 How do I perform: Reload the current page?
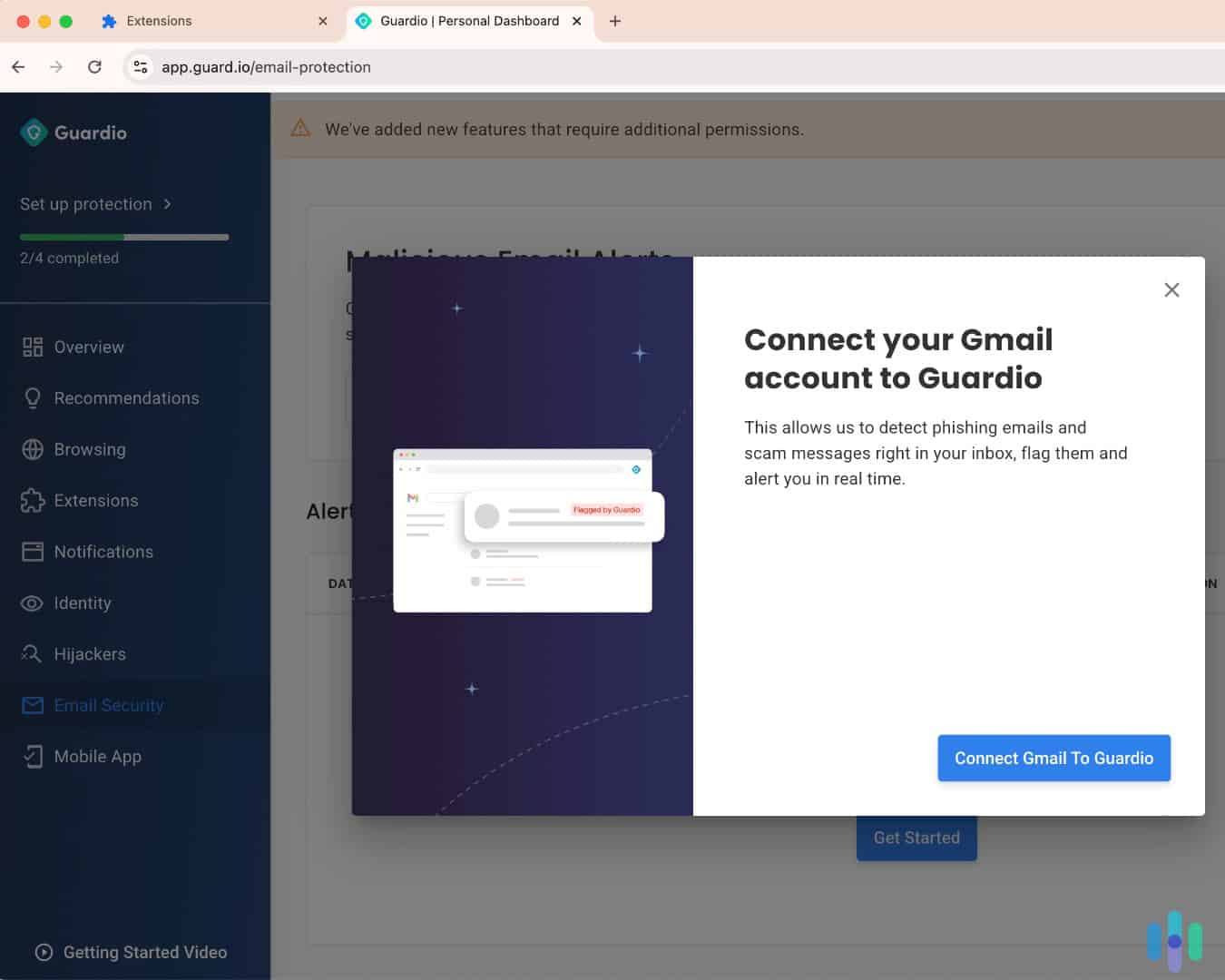click(x=94, y=66)
